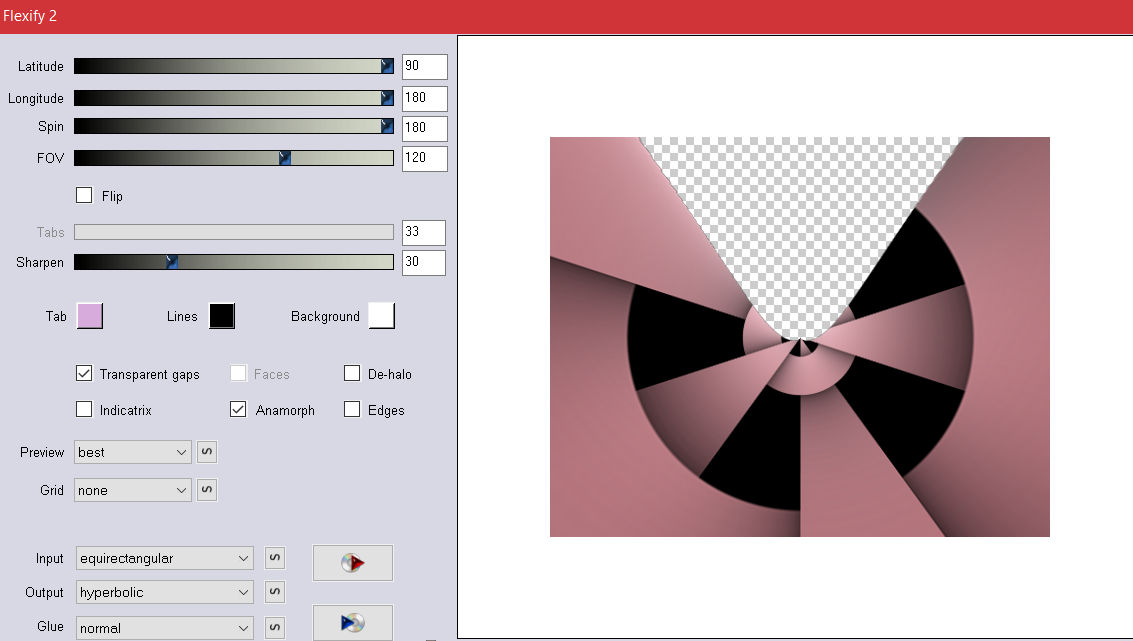Click the S button beside Preview dropdown
Viewport: 1133px width, 641px height.
207,452
